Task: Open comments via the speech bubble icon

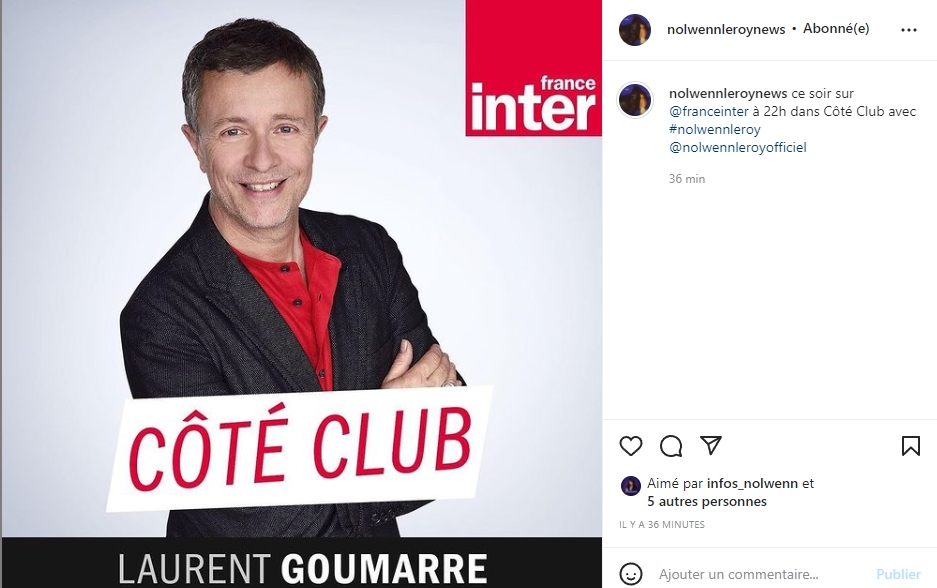Action: point(671,446)
